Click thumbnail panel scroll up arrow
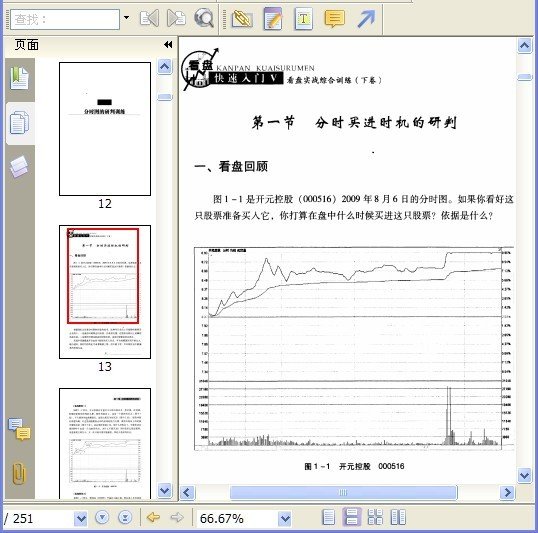 pos(165,66)
